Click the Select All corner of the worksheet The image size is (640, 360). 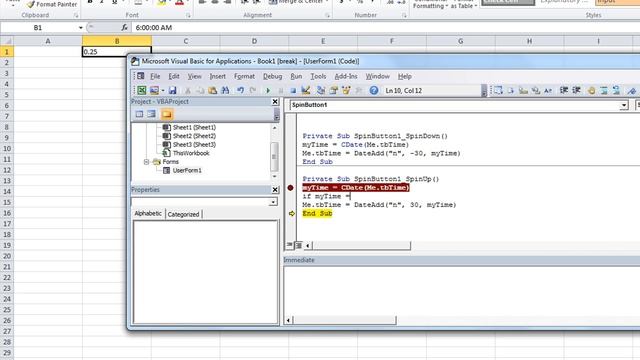[x=7, y=41]
